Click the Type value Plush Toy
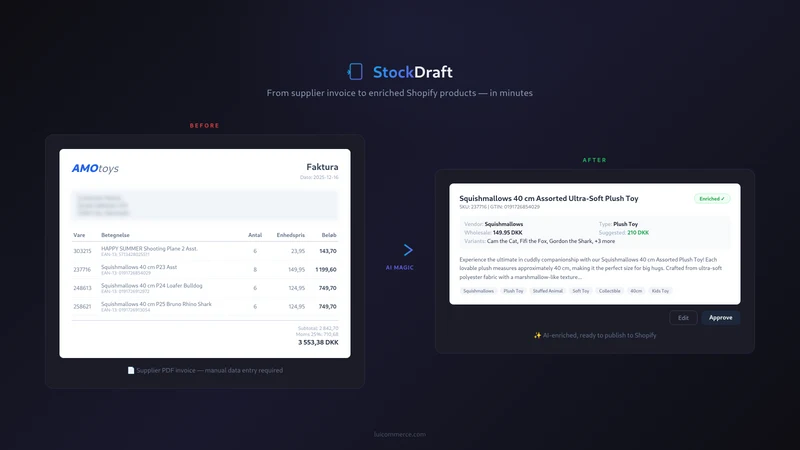This screenshot has width=800, height=450. (x=626, y=224)
